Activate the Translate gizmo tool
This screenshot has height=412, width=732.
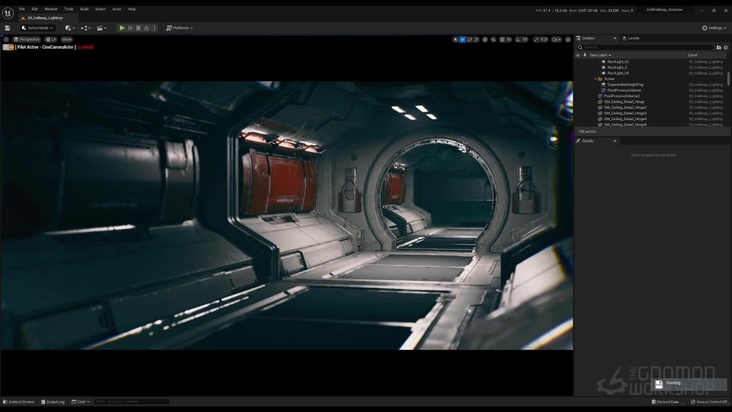(462, 40)
